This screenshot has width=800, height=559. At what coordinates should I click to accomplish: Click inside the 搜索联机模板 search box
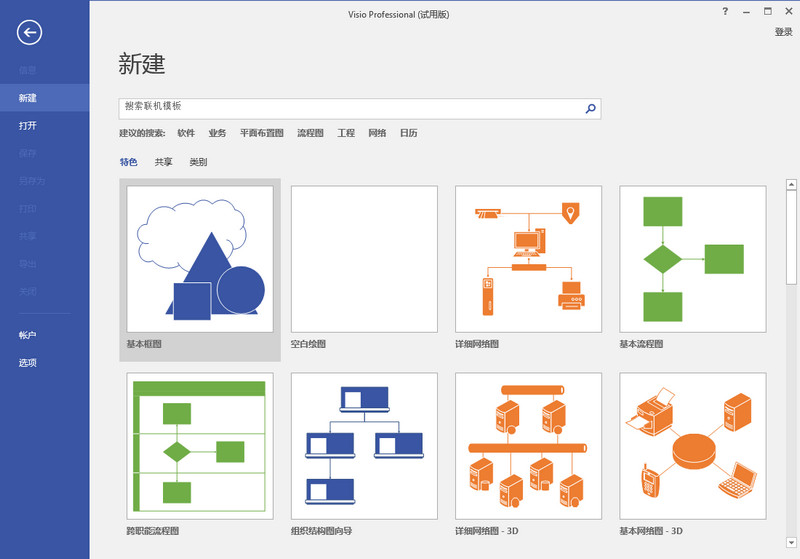[350, 109]
